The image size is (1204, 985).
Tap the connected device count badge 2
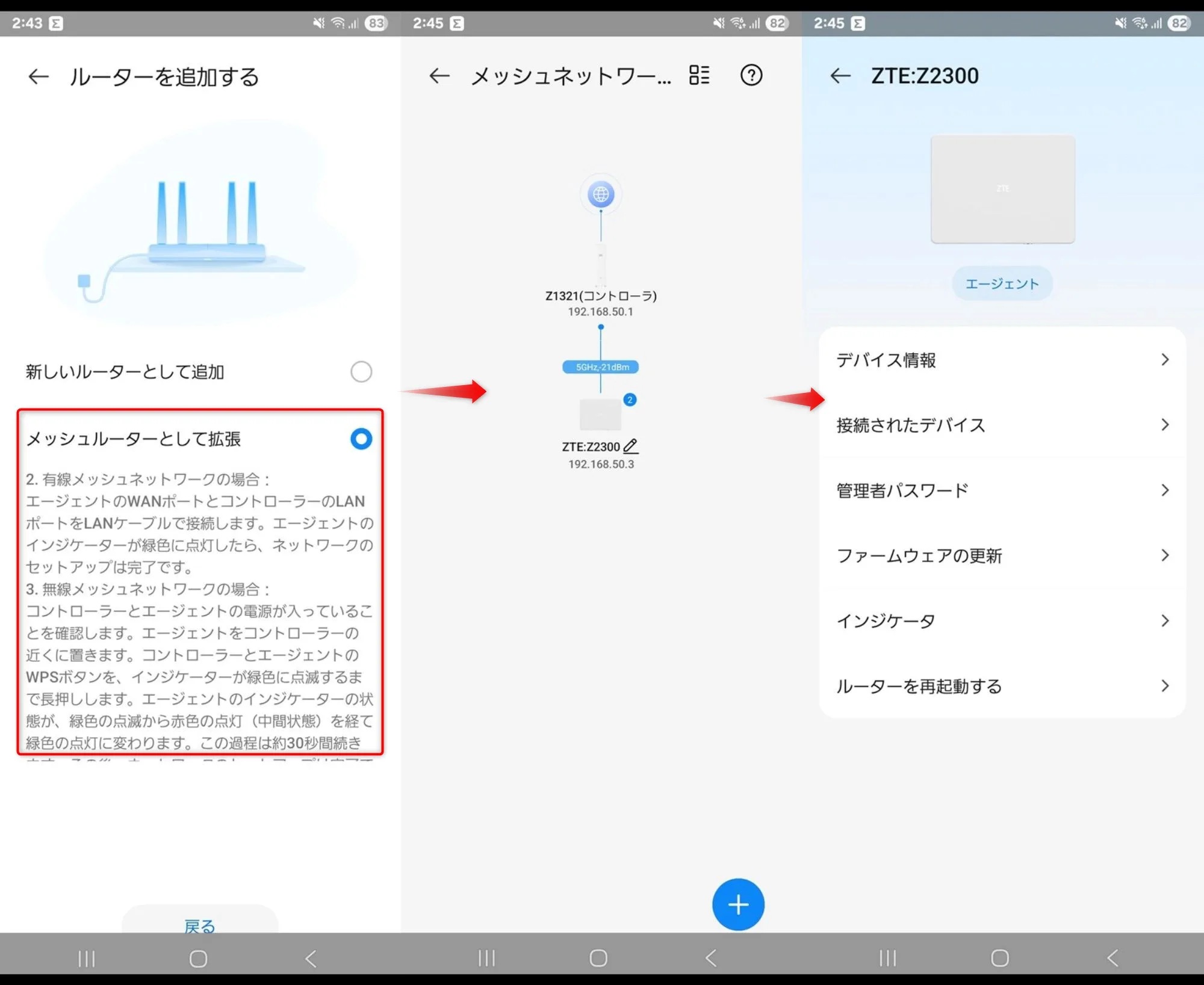[x=630, y=400]
